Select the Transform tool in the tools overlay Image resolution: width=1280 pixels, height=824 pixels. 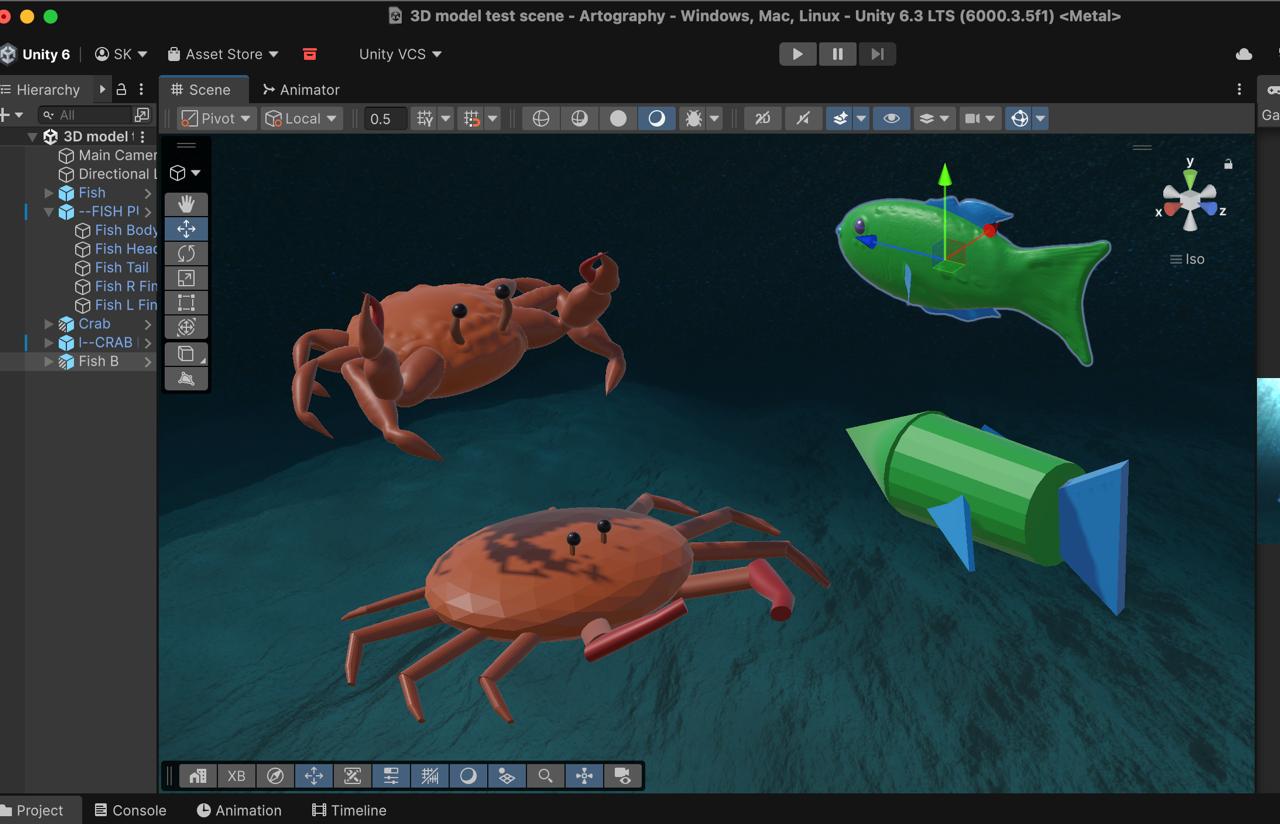coord(186,327)
